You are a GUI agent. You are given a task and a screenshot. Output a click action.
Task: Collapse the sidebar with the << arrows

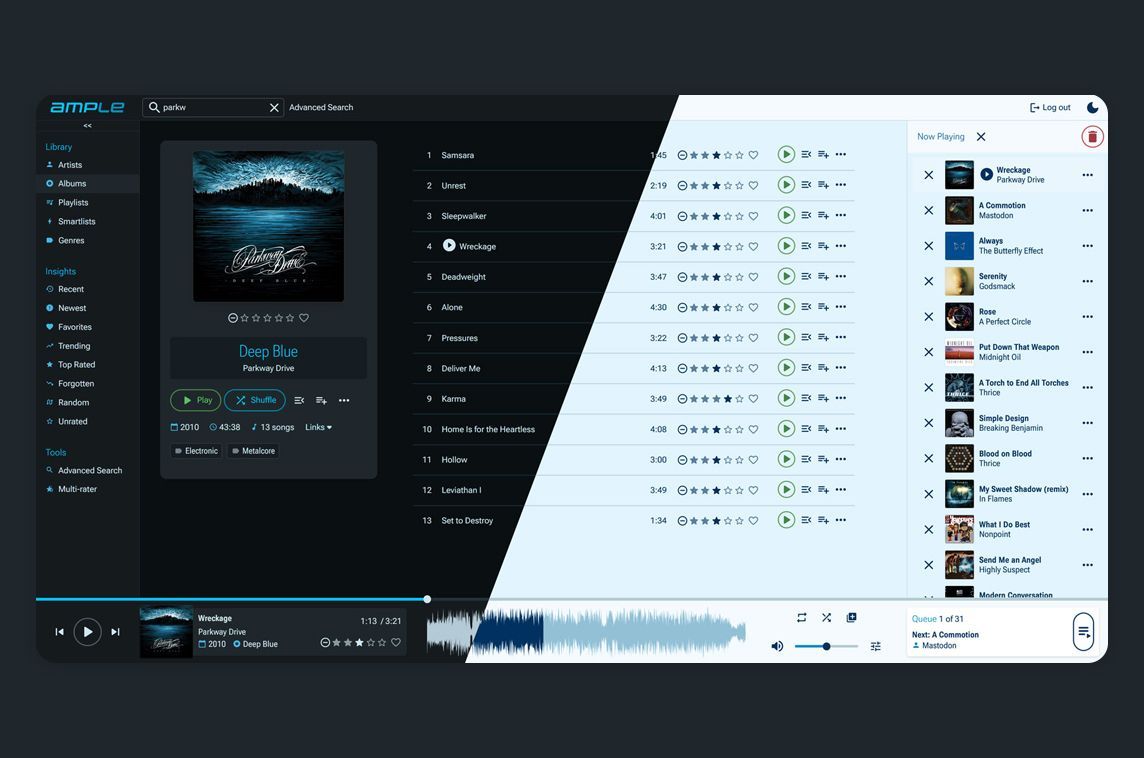88,125
